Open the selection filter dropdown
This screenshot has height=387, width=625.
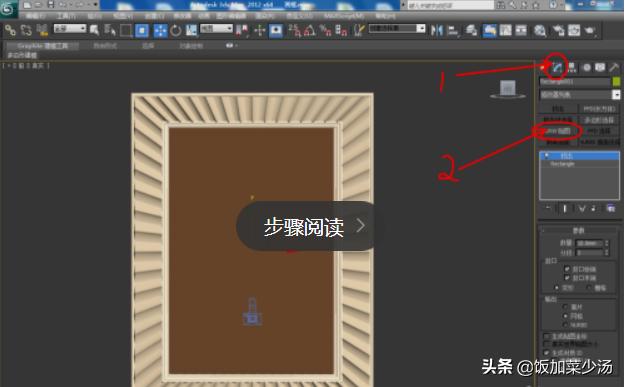tap(70, 29)
